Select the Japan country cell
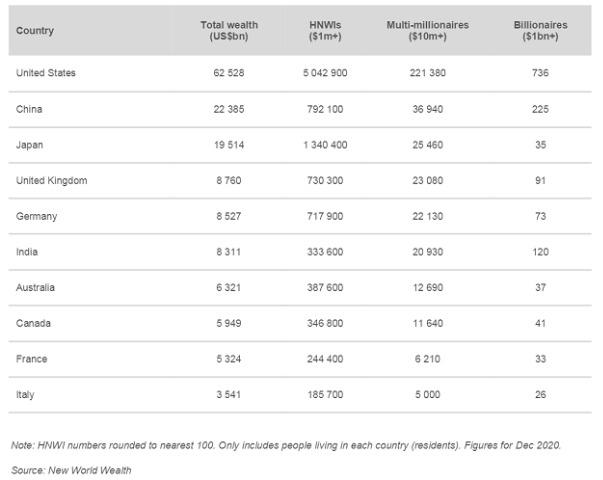Viewport: 603px width, 480px height. [30, 145]
